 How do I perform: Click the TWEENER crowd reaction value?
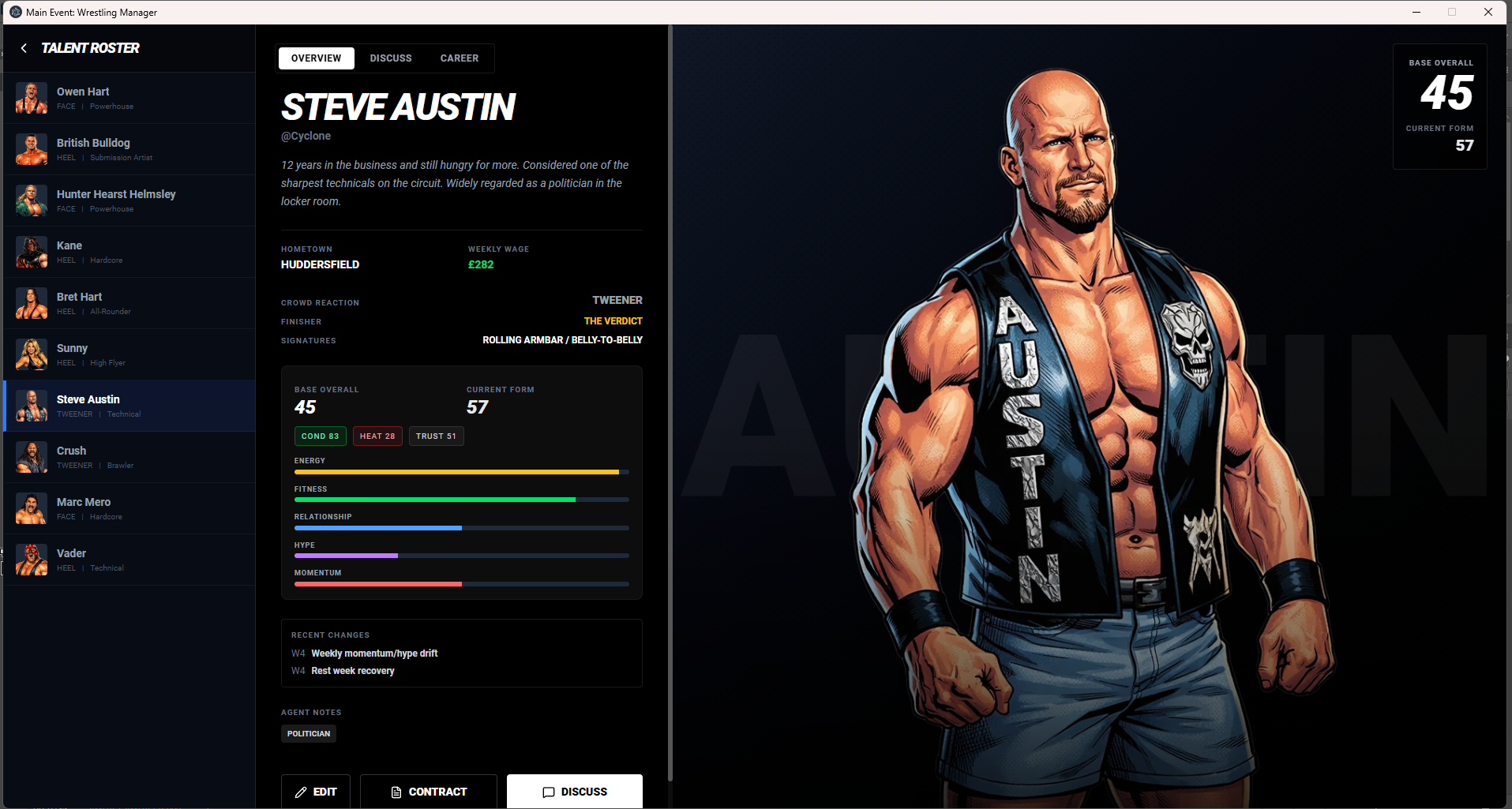tap(617, 301)
